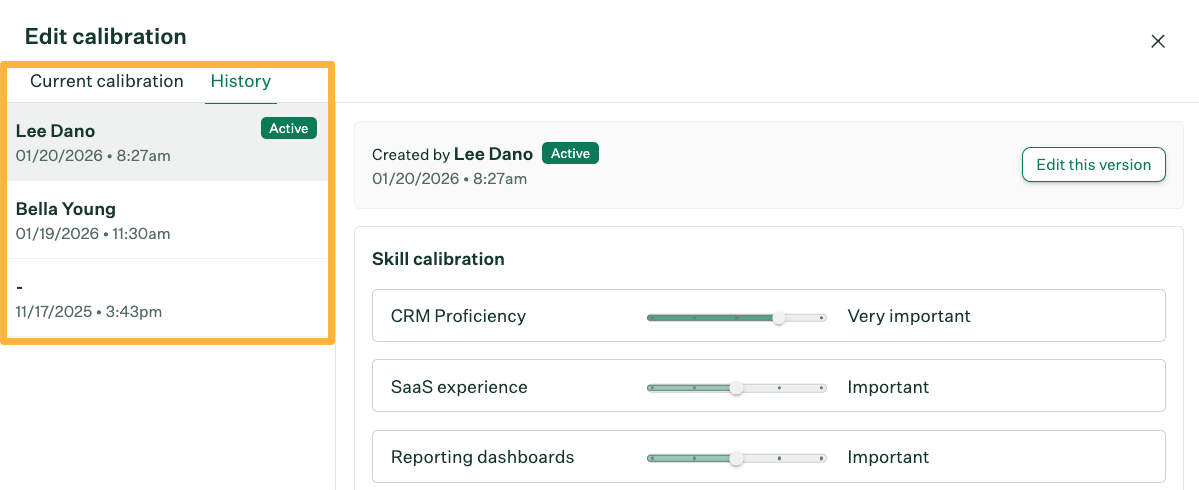Click the rightmost dot on CRM Proficiency slider

pyautogui.click(x=821, y=317)
